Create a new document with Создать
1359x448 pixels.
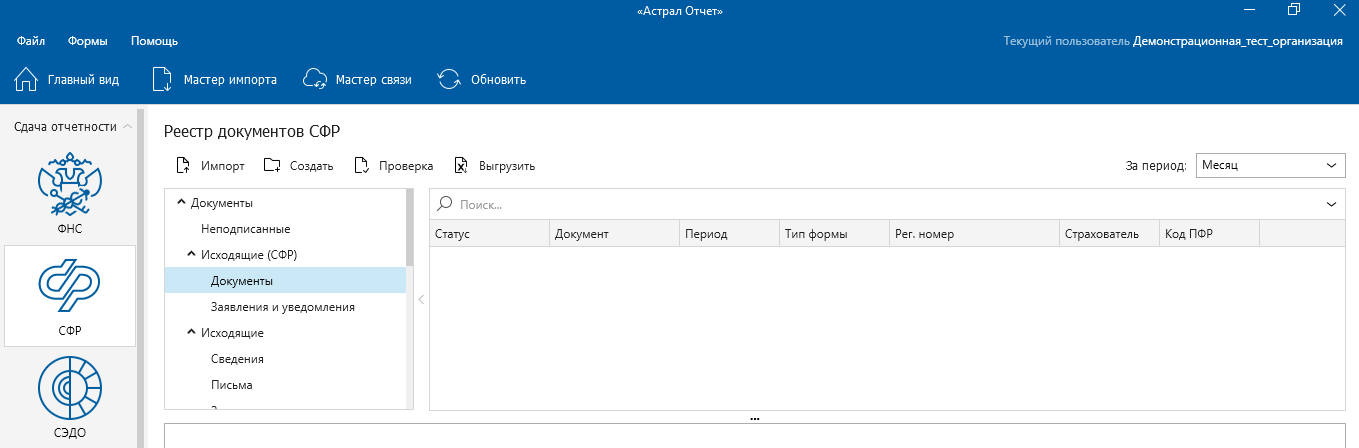tap(272, 166)
